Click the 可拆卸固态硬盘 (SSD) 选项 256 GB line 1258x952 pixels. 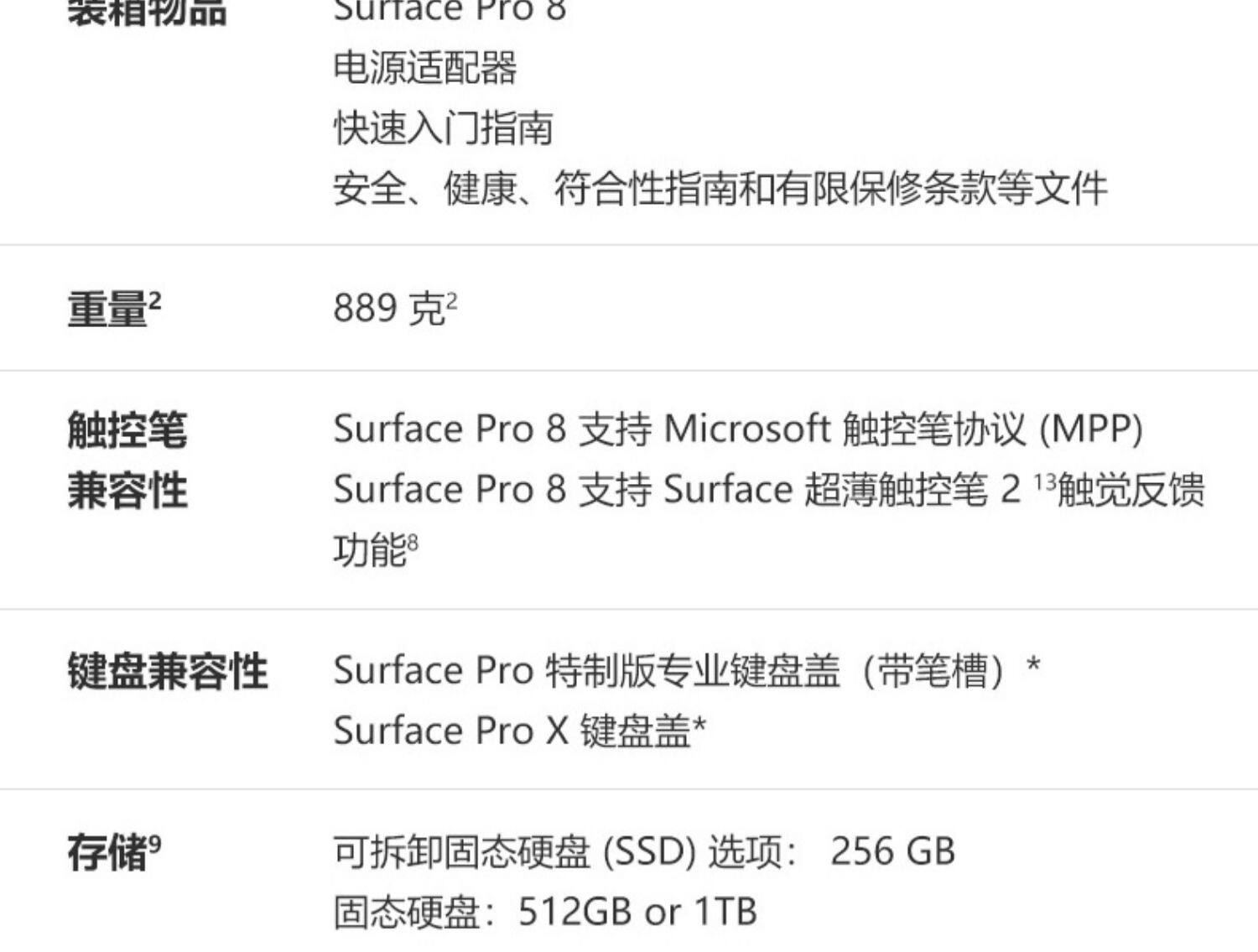pos(643,852)
